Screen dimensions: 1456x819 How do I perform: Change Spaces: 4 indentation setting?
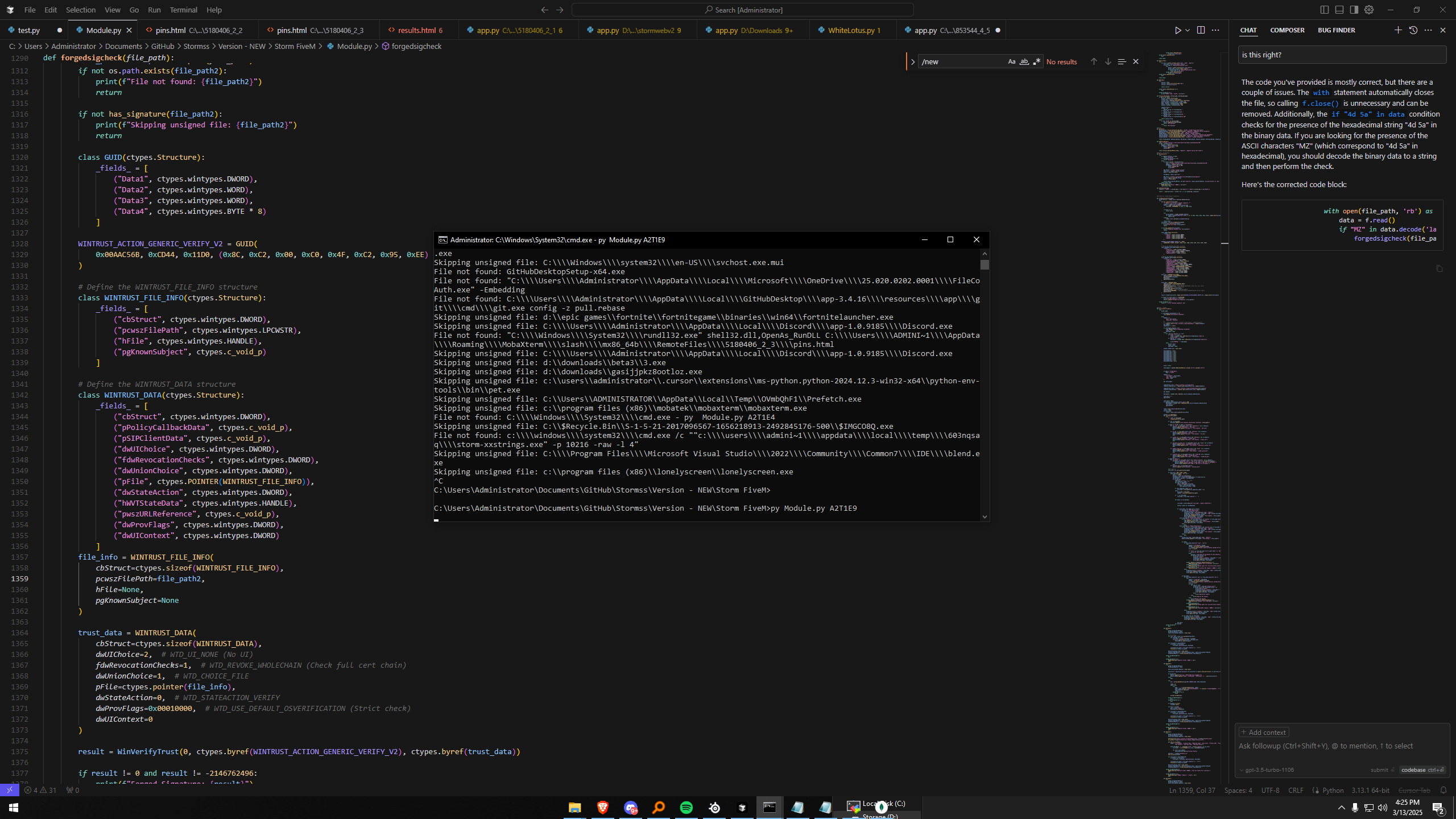[1238, 790]
